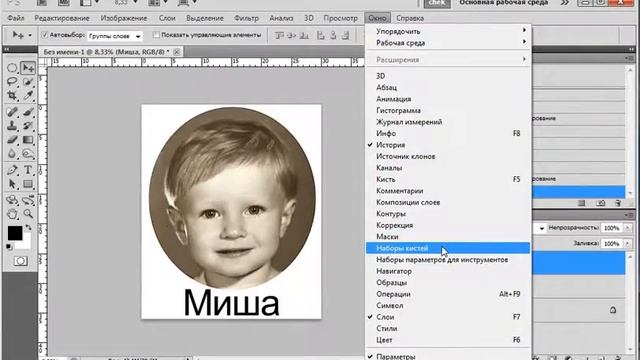Open the Редактирование menu
Screen dimensions: 640x360
click(x=62, y=18)
